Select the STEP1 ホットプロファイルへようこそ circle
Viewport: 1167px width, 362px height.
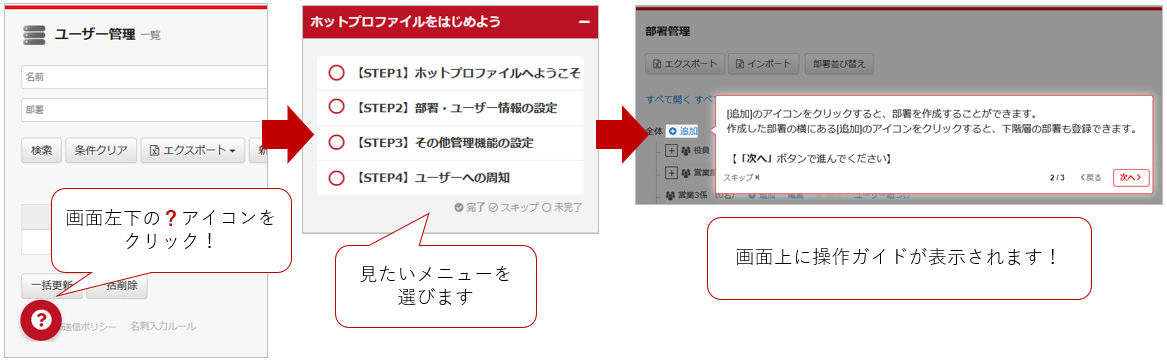pyautogui.click(x=336, y=73)
